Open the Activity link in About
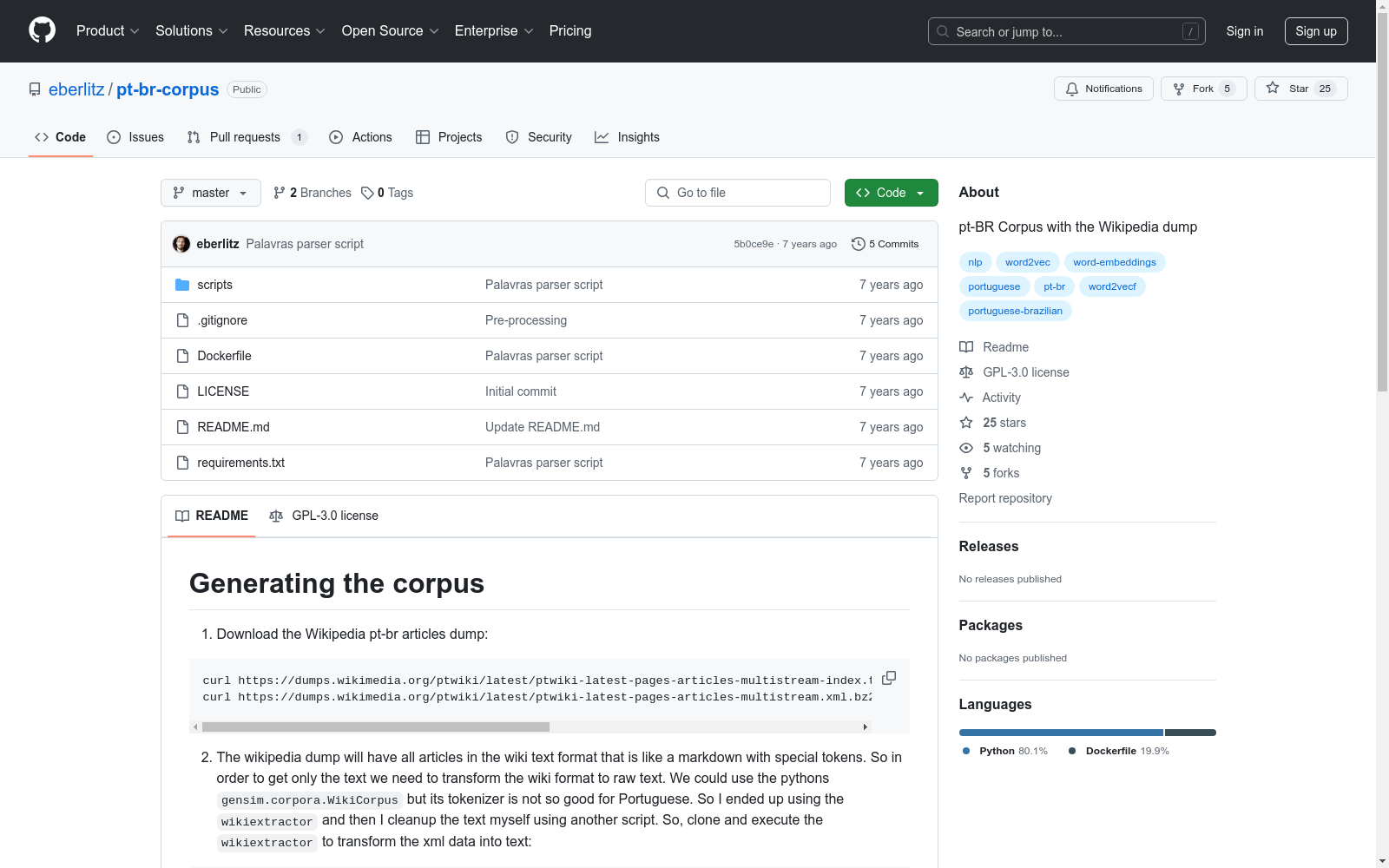Viewport: 1389px width, 868px height. click(991, 398)
